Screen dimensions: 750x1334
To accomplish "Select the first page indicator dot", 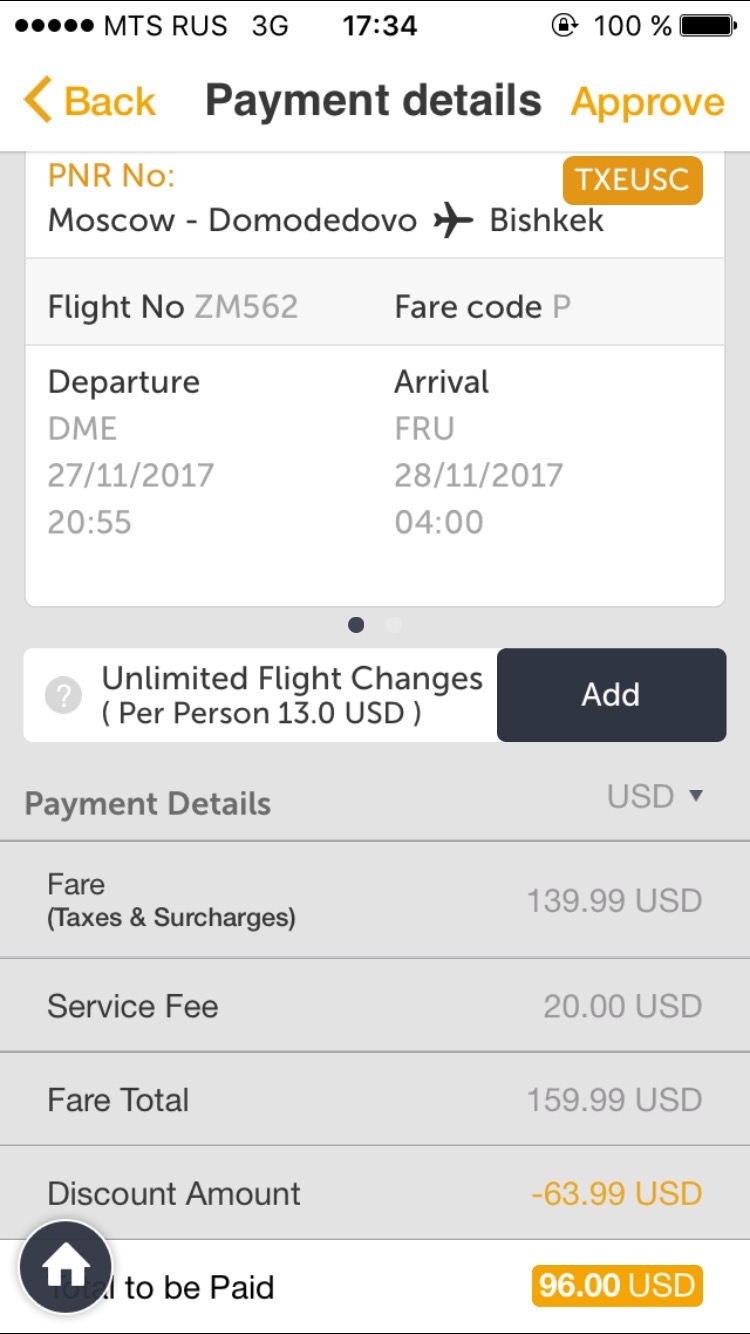I will pyautogui.click(x=356, y=625).
